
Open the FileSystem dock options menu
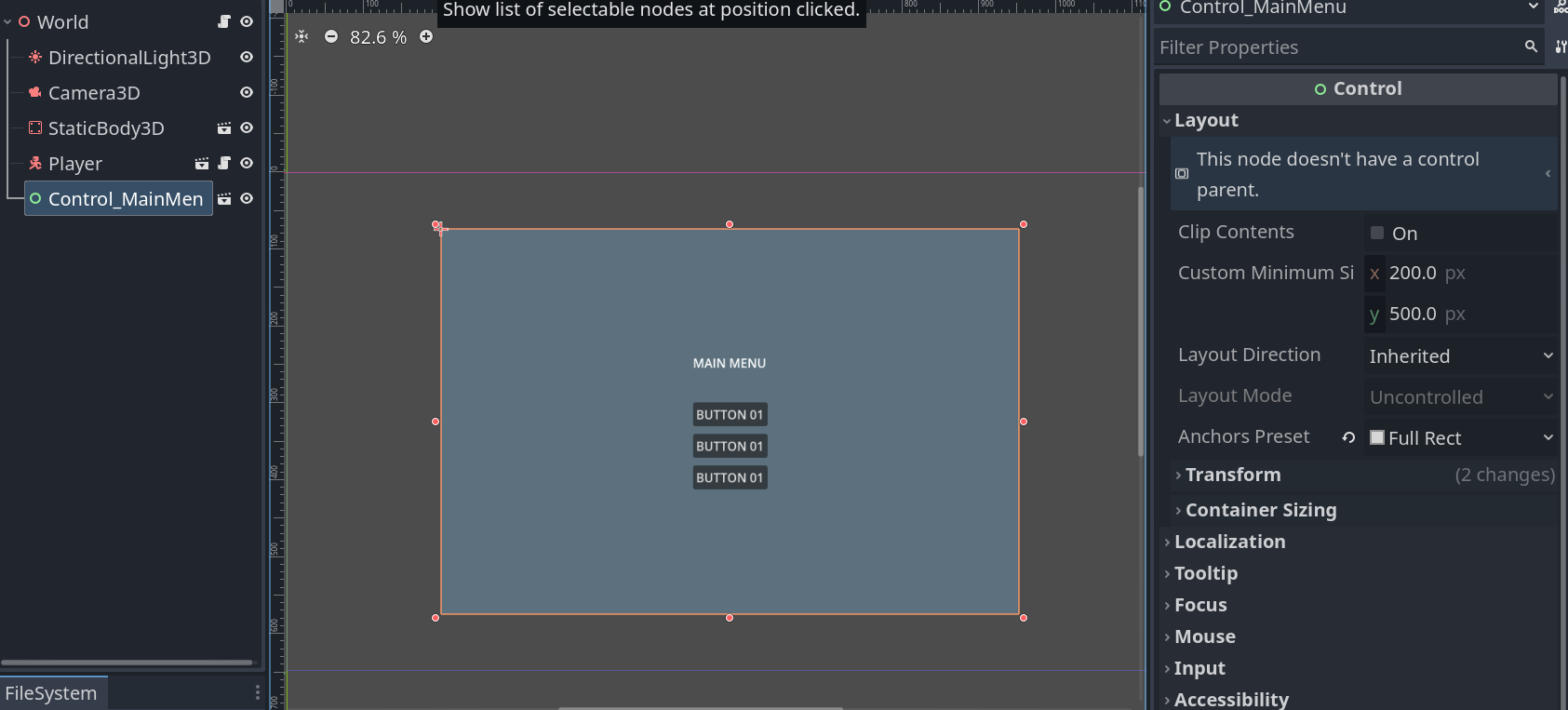click(258, 692)
